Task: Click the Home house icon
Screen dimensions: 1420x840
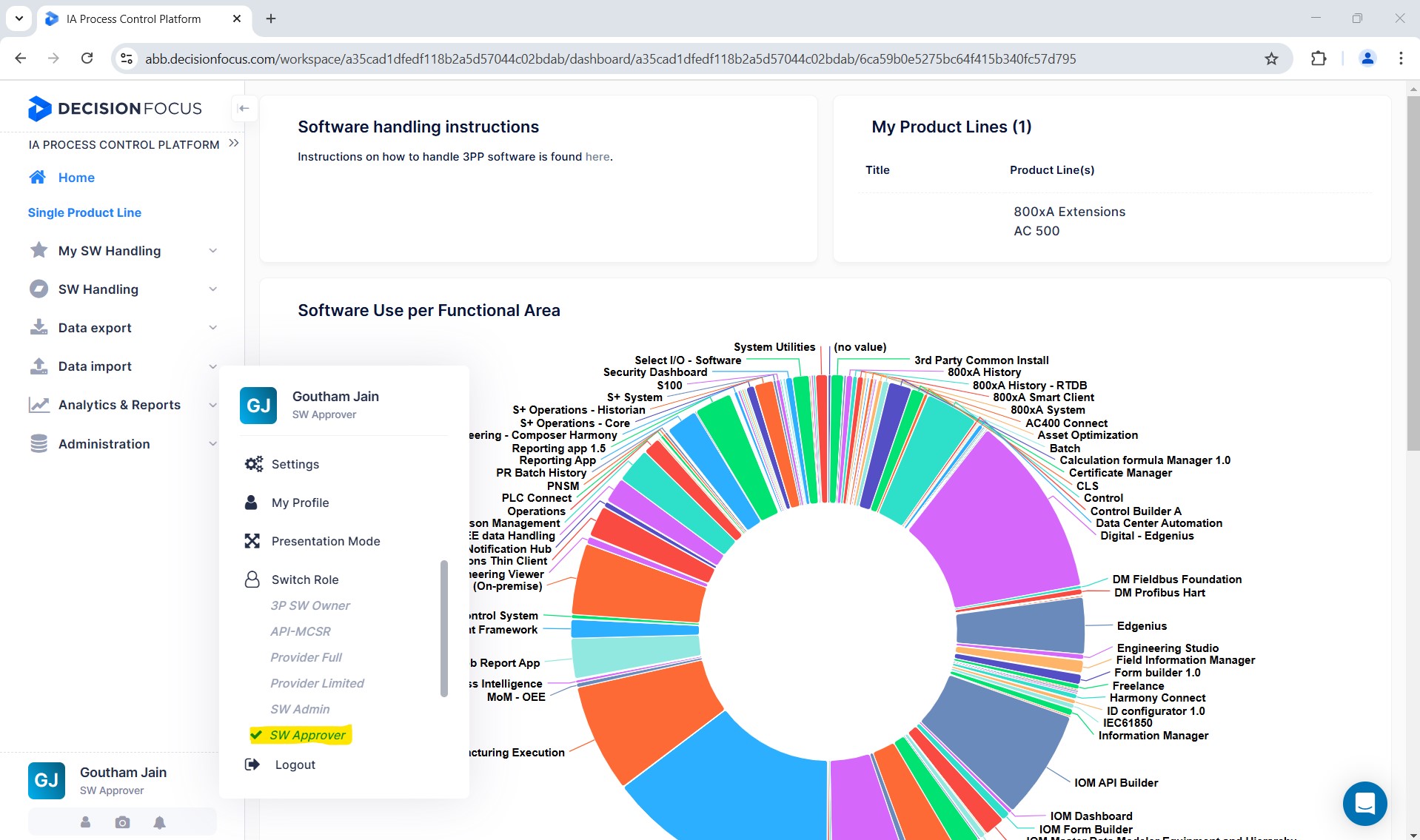Action: [x=38, y=178]
